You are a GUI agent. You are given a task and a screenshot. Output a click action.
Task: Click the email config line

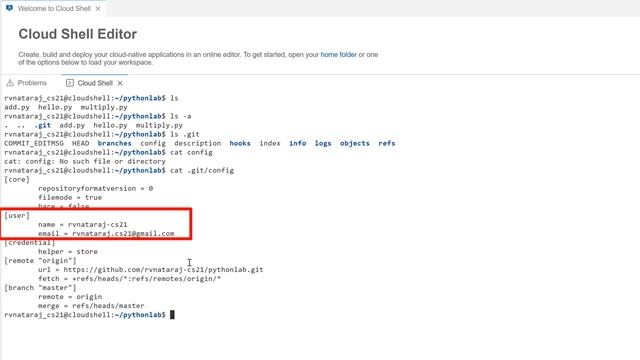click(106, 233)
